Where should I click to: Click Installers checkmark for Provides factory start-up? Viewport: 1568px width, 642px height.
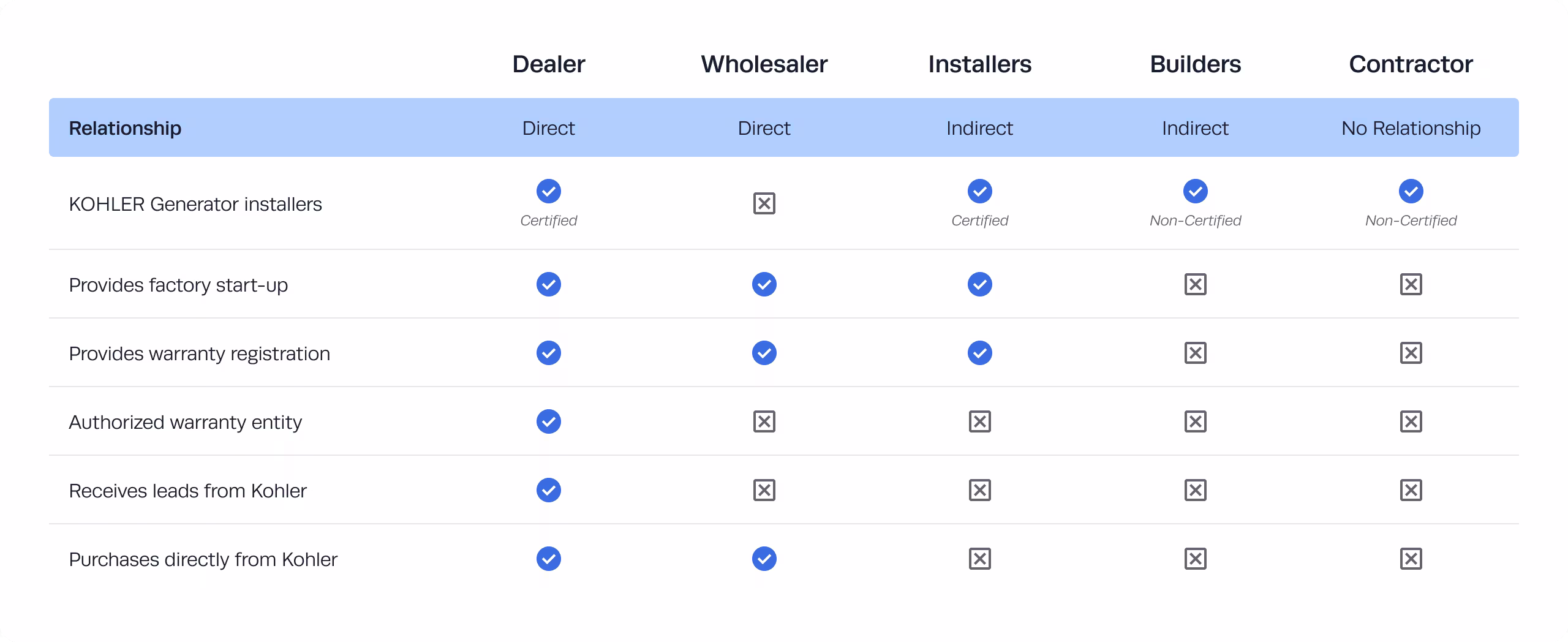tap(980, 284)
